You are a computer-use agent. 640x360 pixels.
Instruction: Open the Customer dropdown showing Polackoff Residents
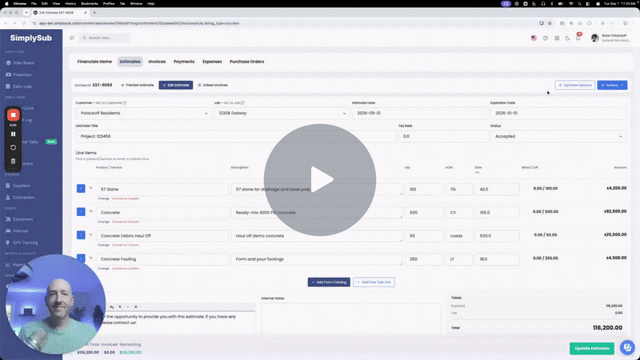[143, 113]
